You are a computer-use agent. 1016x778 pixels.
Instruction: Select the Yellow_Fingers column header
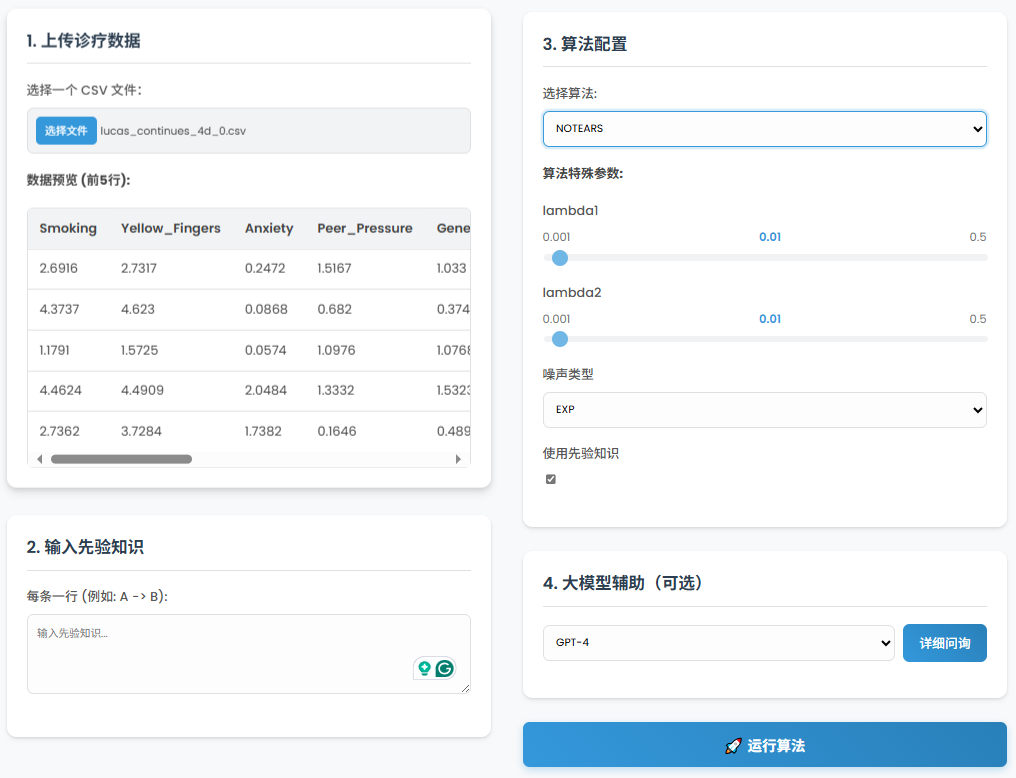click(x=171, y=229)
